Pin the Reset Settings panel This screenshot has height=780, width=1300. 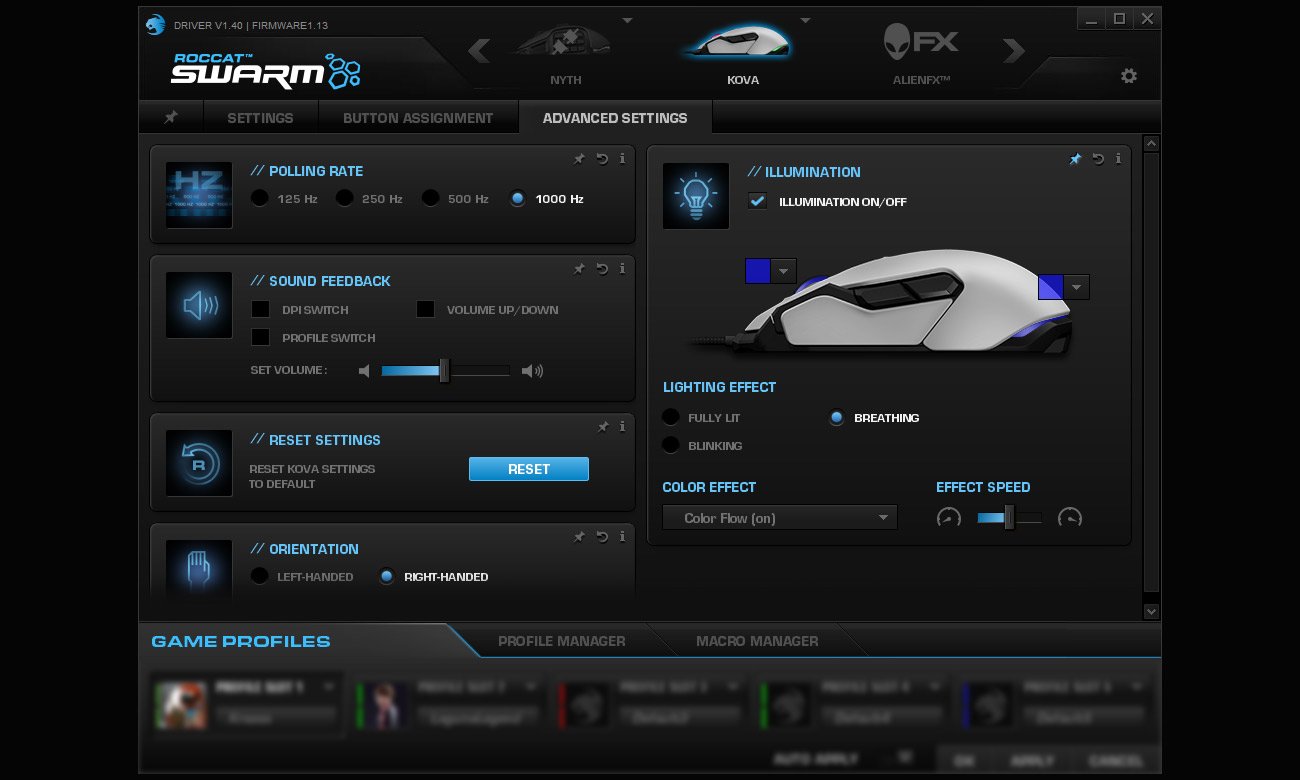pyautogui.click(x=602, y=426)
